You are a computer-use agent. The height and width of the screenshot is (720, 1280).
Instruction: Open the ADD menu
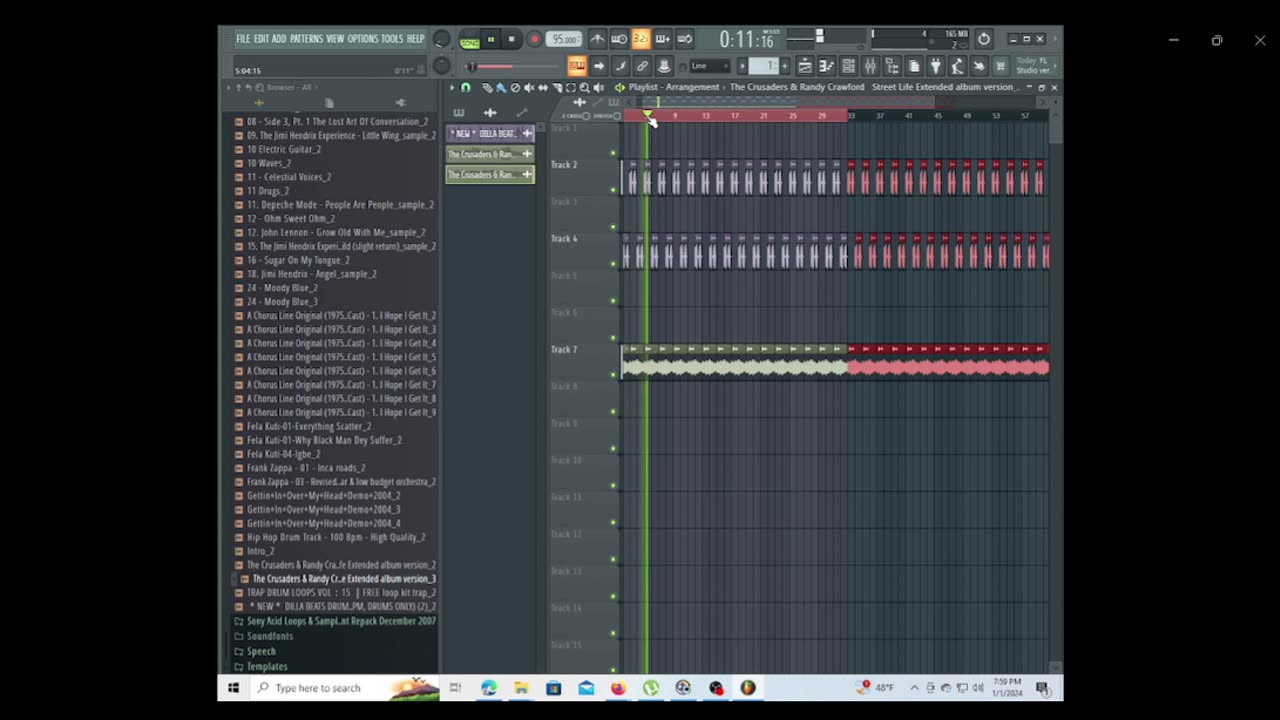point(279,39)
